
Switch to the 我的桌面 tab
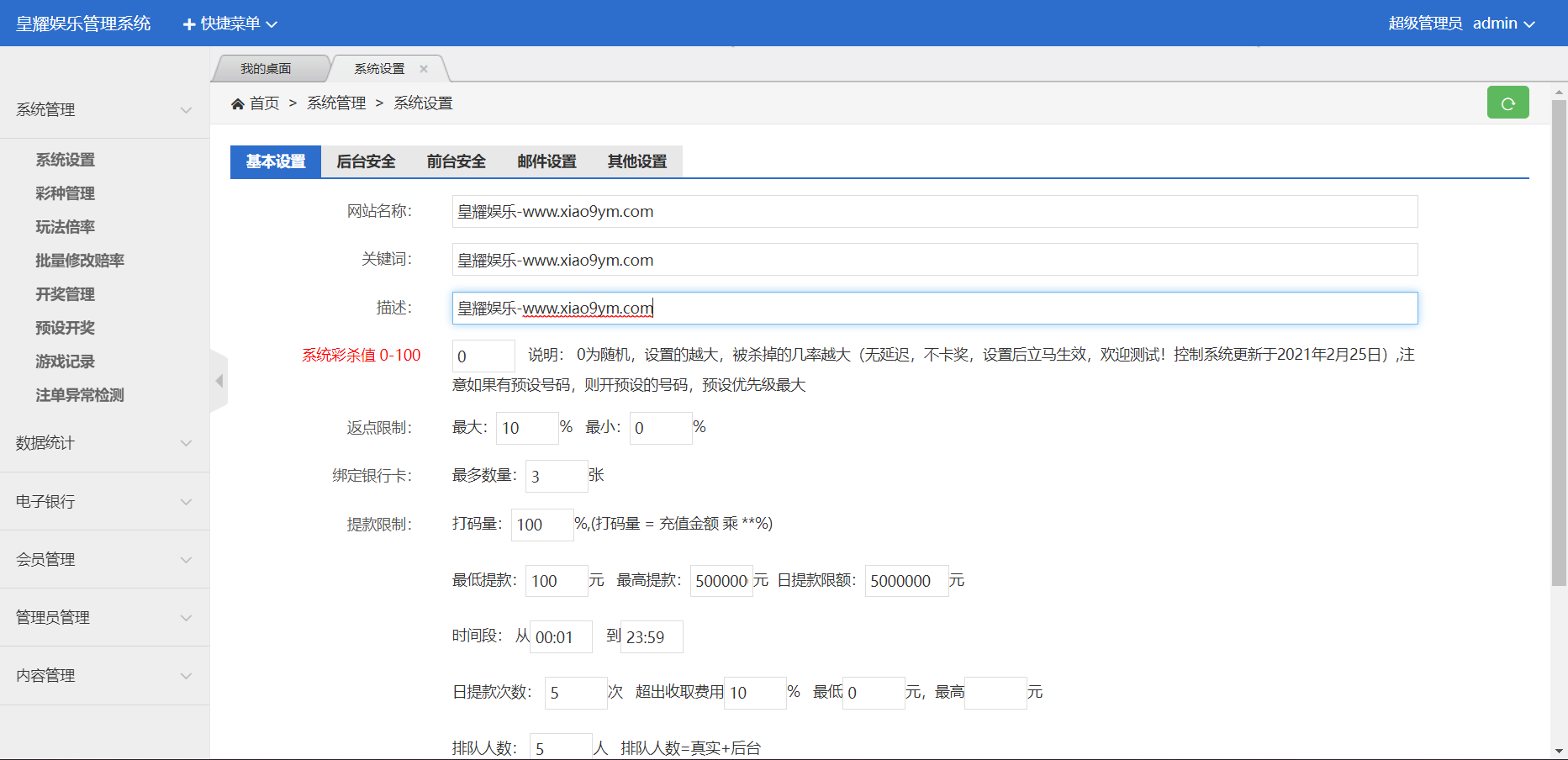click(x=266, y=69)
